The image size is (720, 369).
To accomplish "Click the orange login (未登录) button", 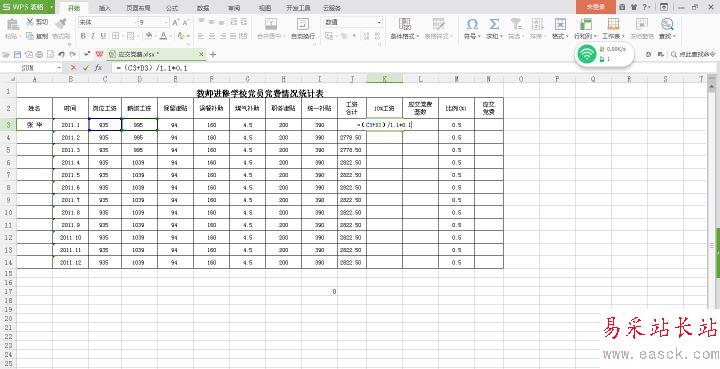I will (596, 7).
